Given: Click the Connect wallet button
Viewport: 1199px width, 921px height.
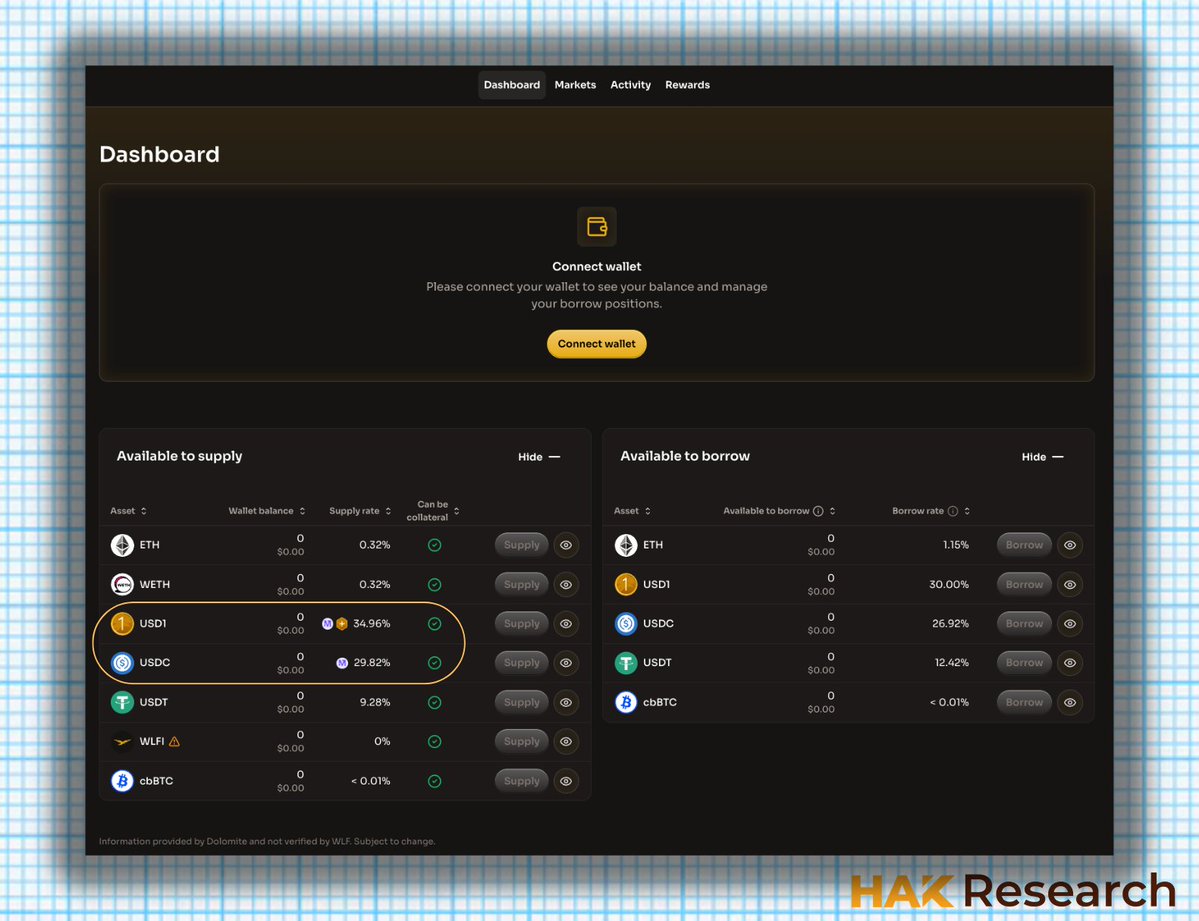Looking at the screenshot, I should click(x=597, y=344).
